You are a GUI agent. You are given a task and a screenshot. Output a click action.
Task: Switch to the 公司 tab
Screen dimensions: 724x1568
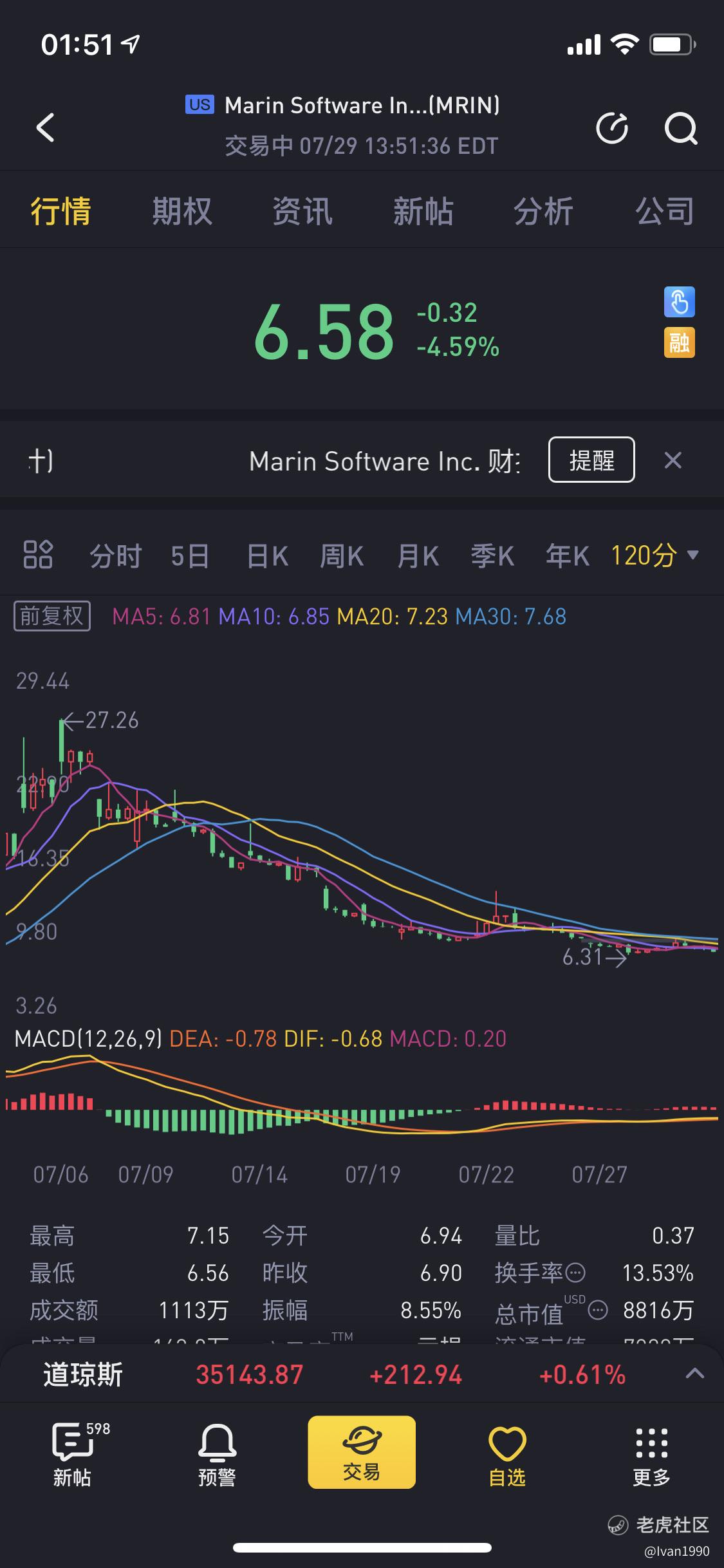[665, 211]
